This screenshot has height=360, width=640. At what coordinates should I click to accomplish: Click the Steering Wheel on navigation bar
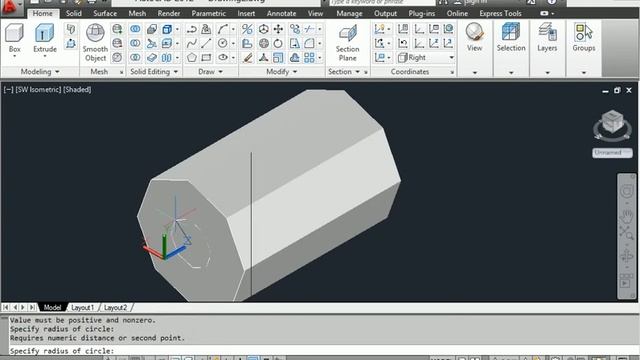(x=626, y=192)
